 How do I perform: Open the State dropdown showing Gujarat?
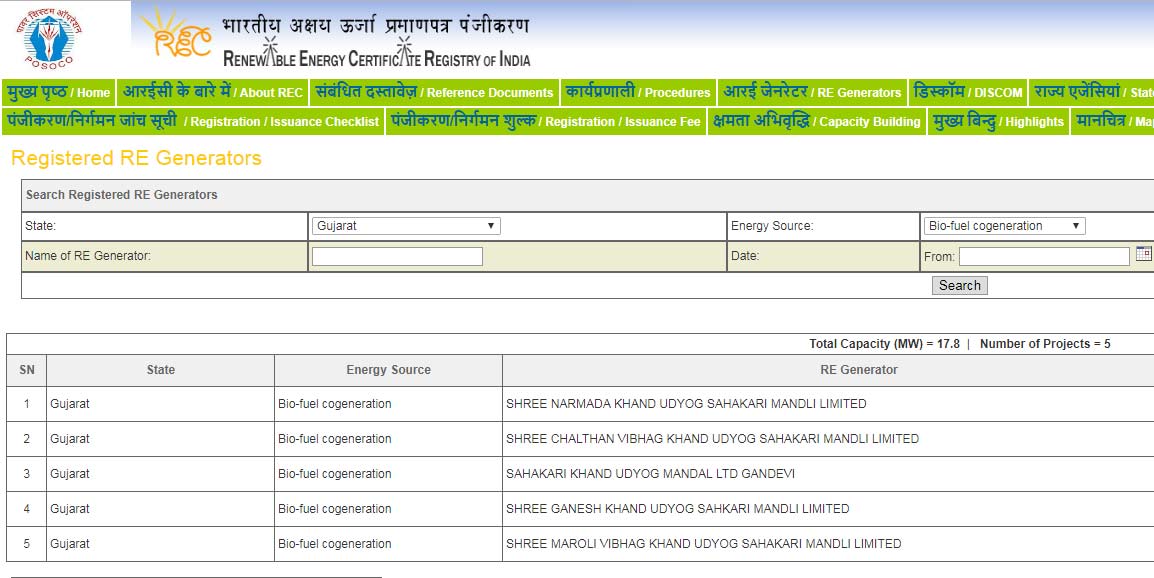coord(406,226)
